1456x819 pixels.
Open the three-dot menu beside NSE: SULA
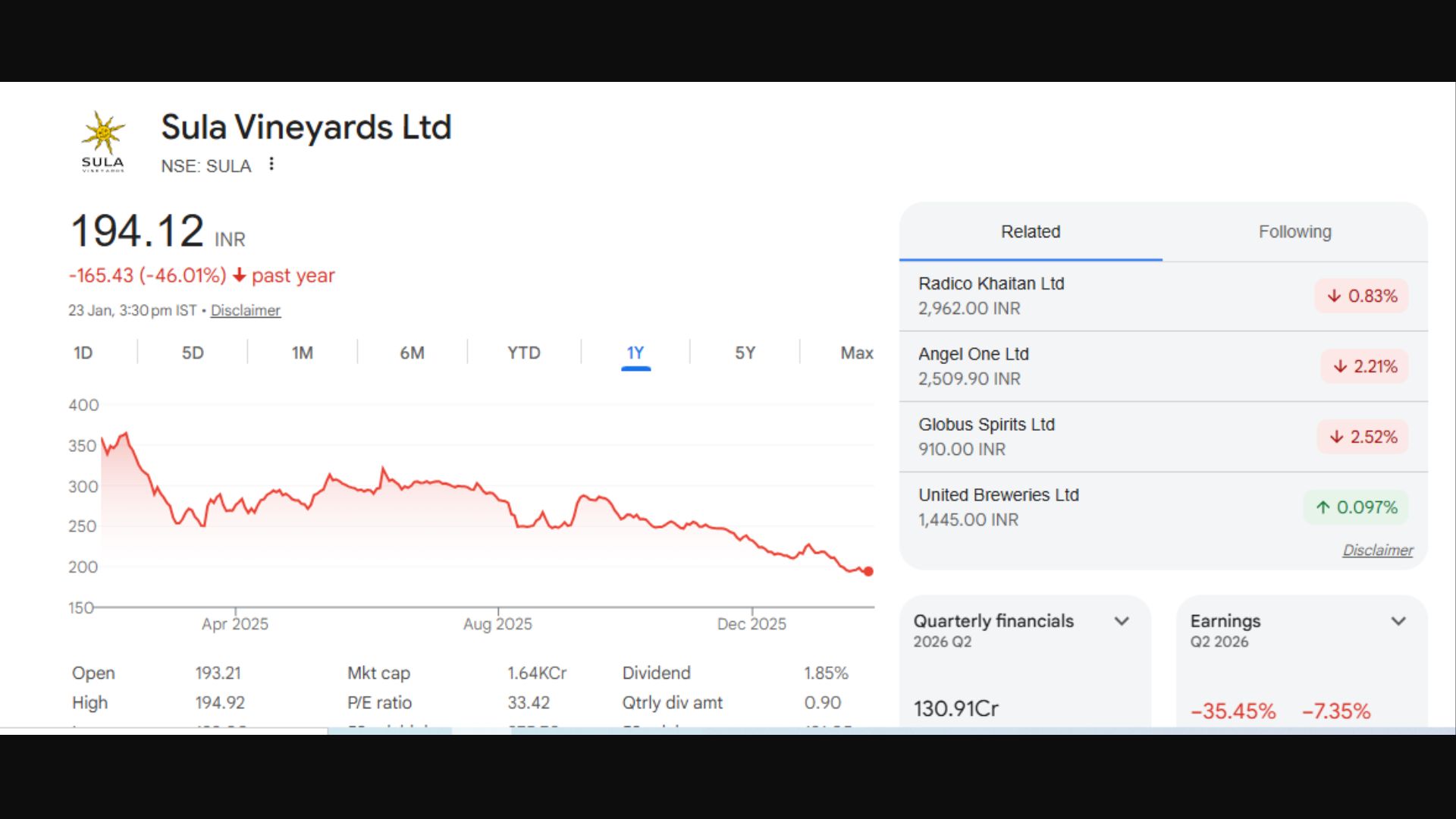271,165
